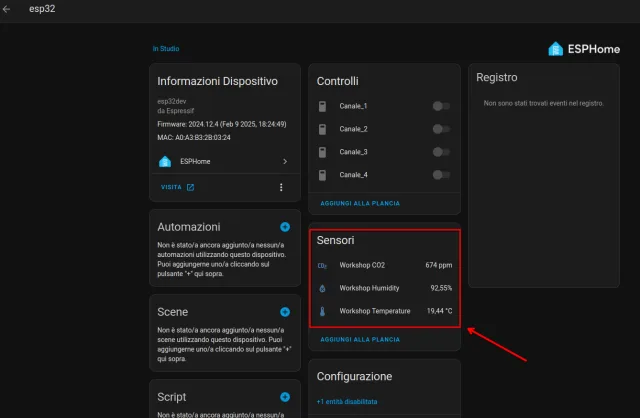640x418 pixels.
Task: Click the Workshop Humidity droplet icon
Action: pyautogui.click(x=322, y=288)
